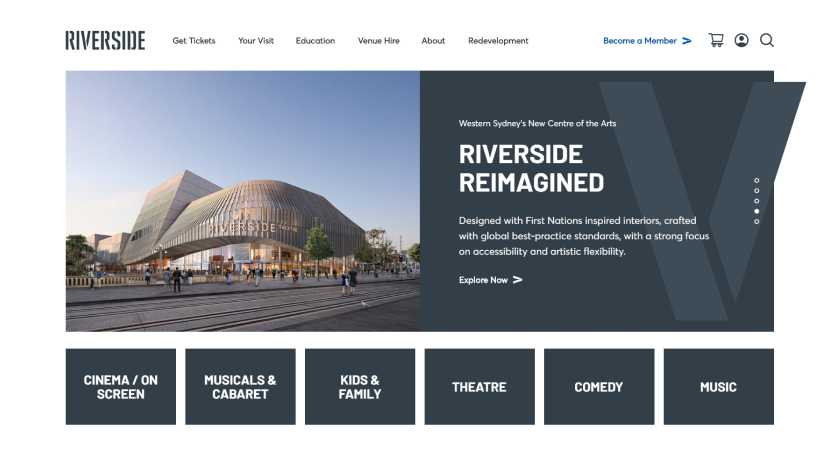Open the Get Tickets menu

coord(193,41)
